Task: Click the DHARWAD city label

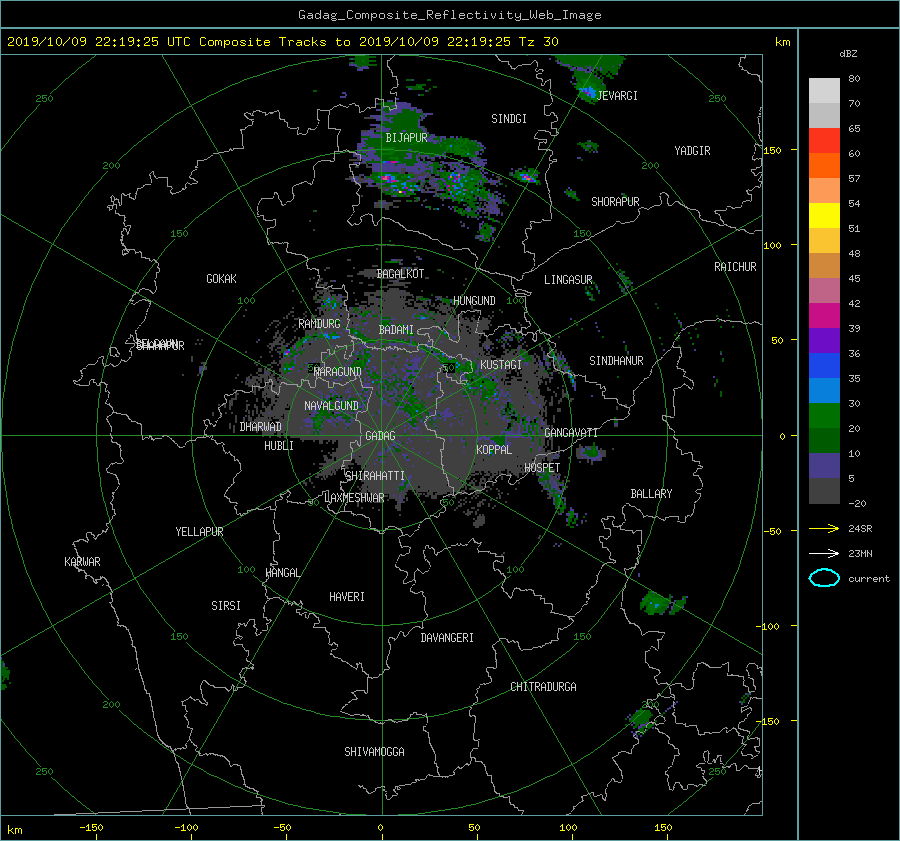Action: 261,427
